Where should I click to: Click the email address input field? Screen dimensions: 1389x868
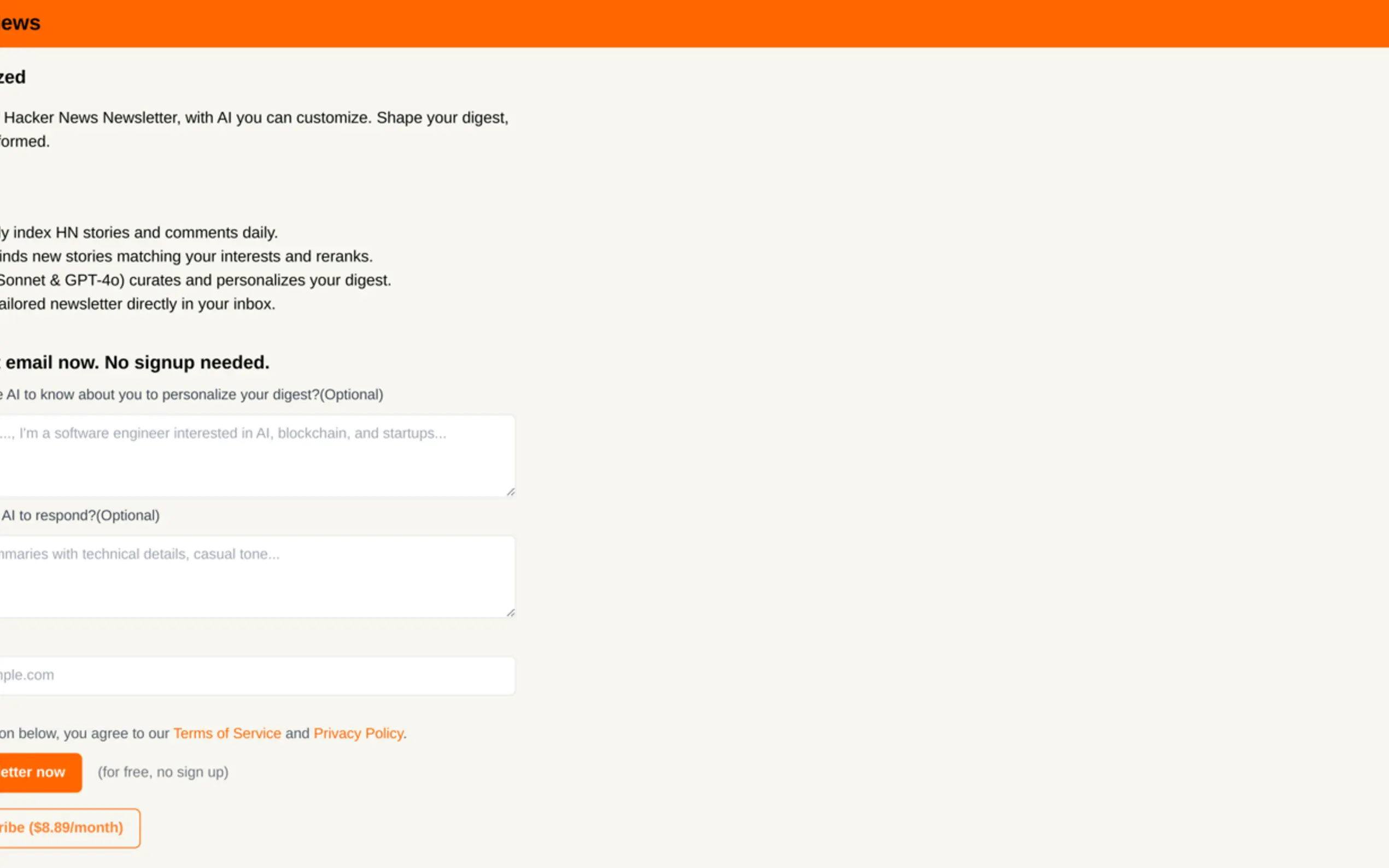click(x=253, y=676)
